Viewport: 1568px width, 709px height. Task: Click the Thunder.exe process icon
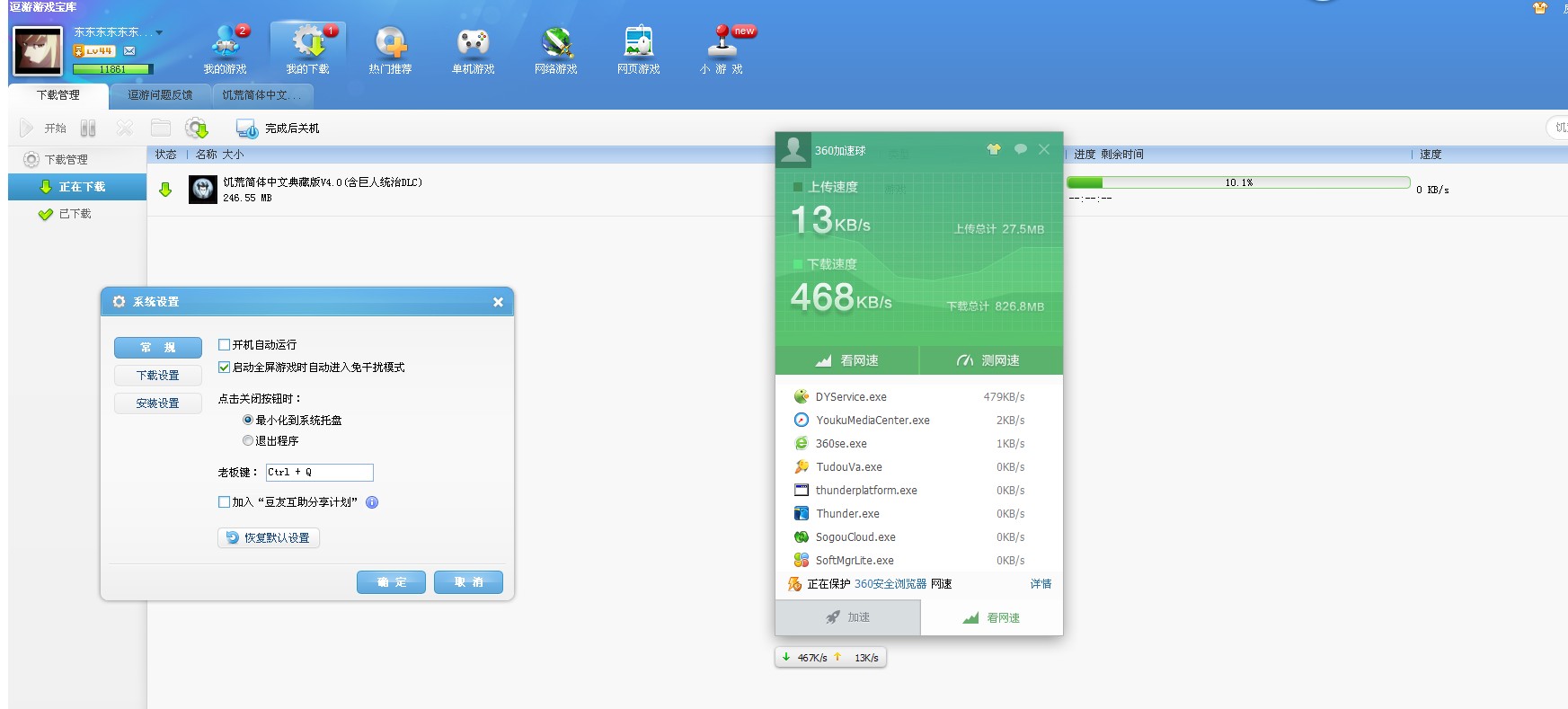point(802,513)
